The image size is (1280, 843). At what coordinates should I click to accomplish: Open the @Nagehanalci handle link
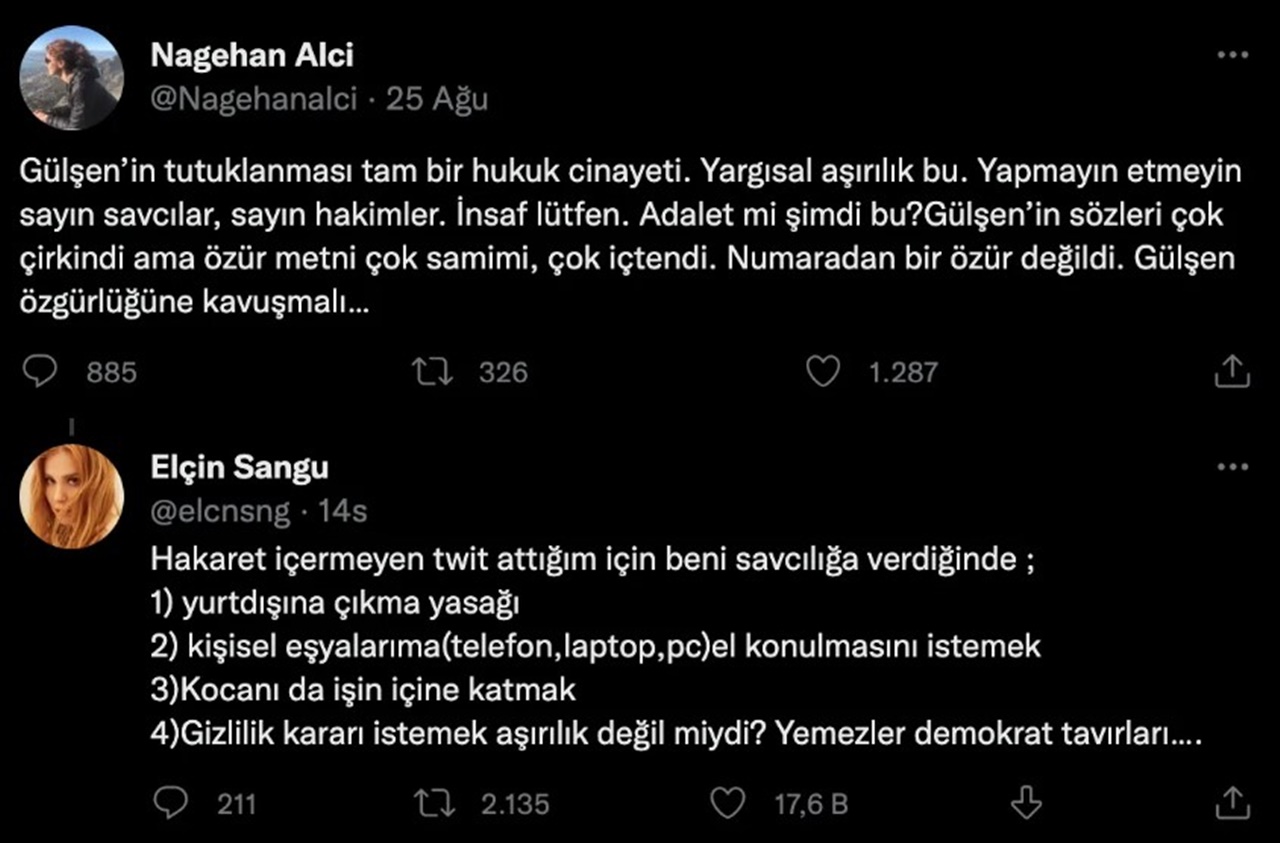[x=254, y=100]
